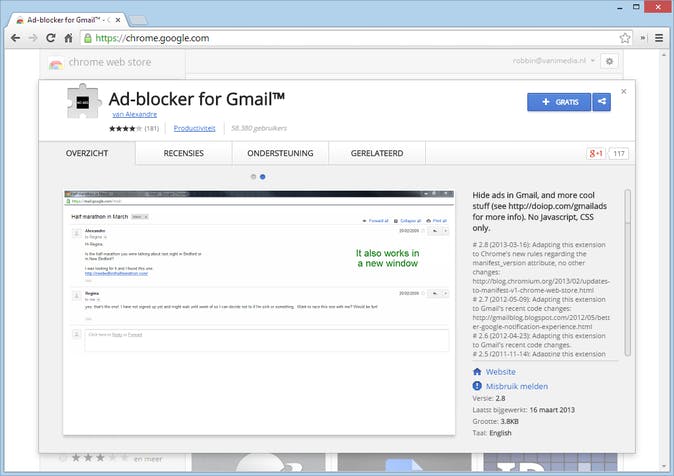Share the extension using the share icon button

point(602,102)
